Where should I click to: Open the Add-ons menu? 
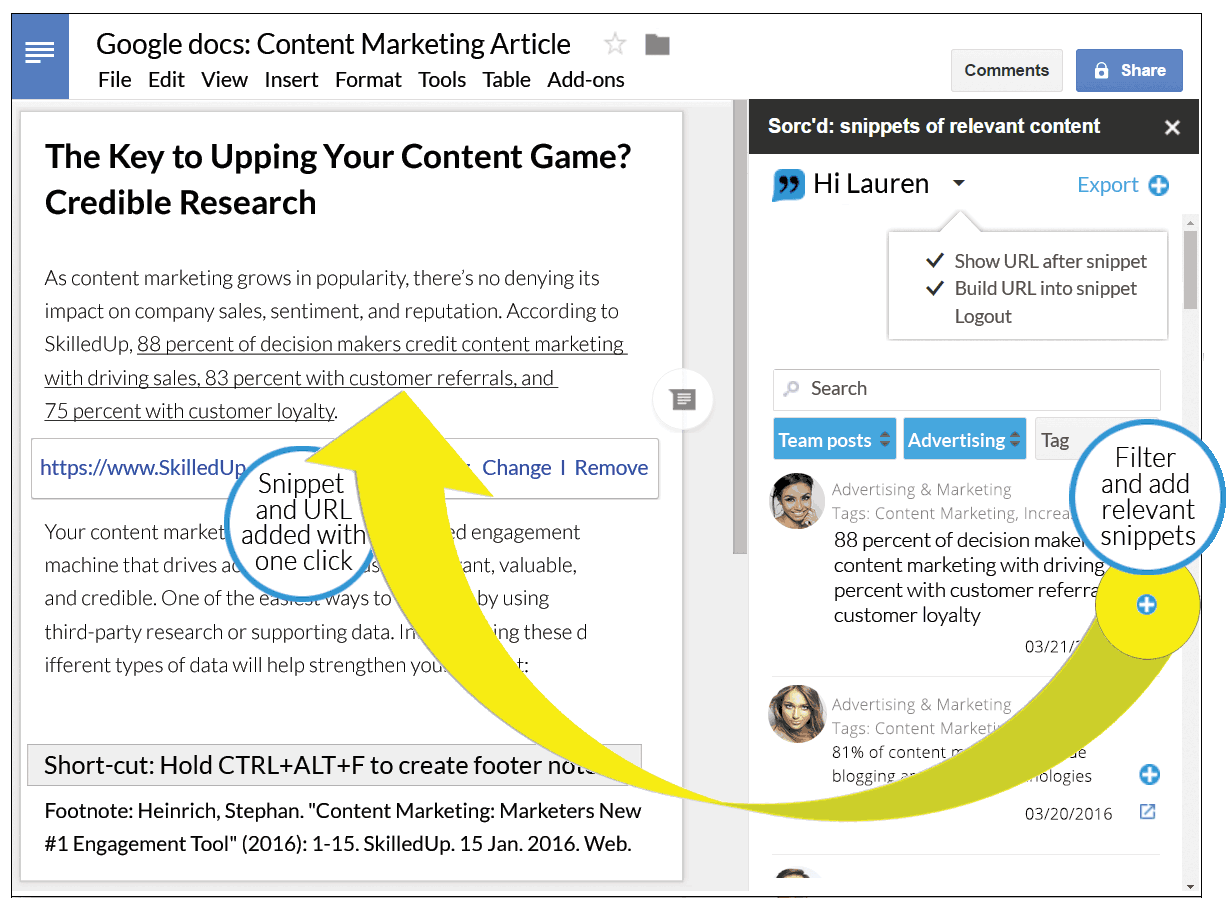pos(586,80)
